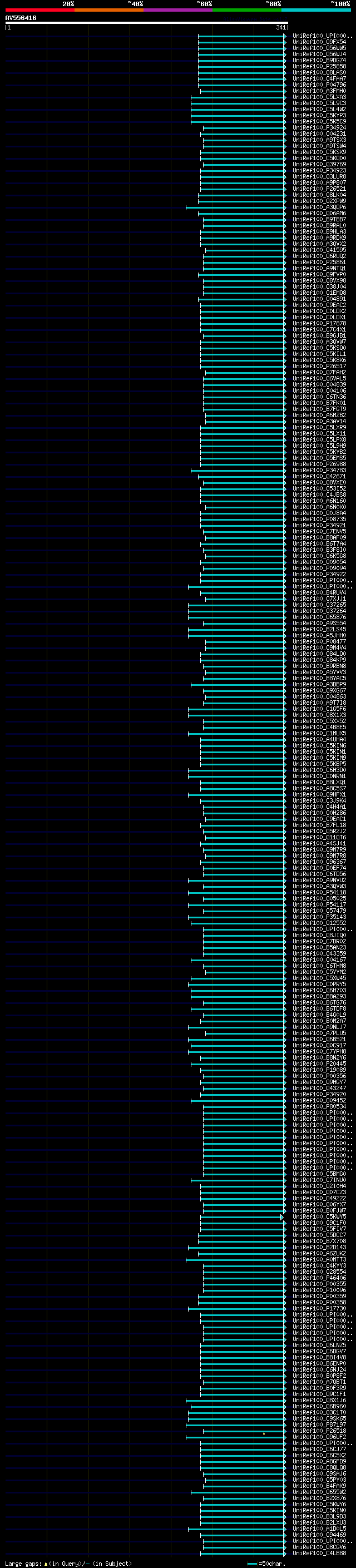Click the green ~80% identity scale segment
This screenshot has width=356, height=1568.
(x=247, y=10)
